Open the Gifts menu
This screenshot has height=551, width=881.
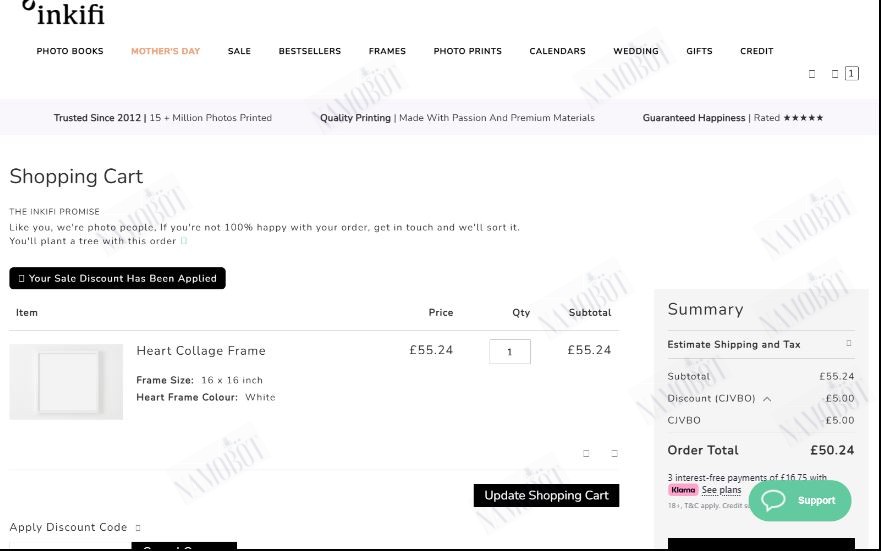(700, 51)
